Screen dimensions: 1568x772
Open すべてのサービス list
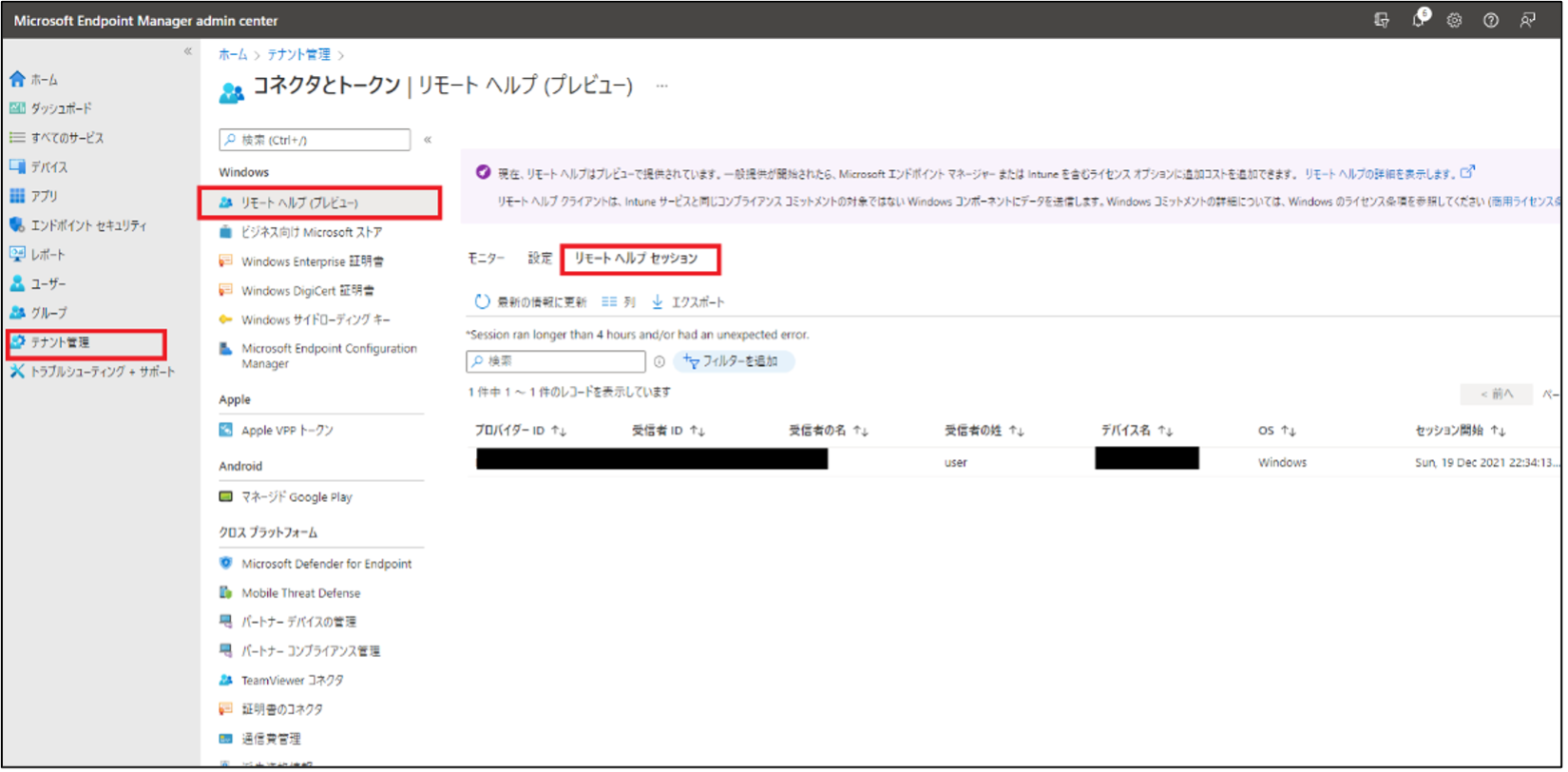click(67, 138)
